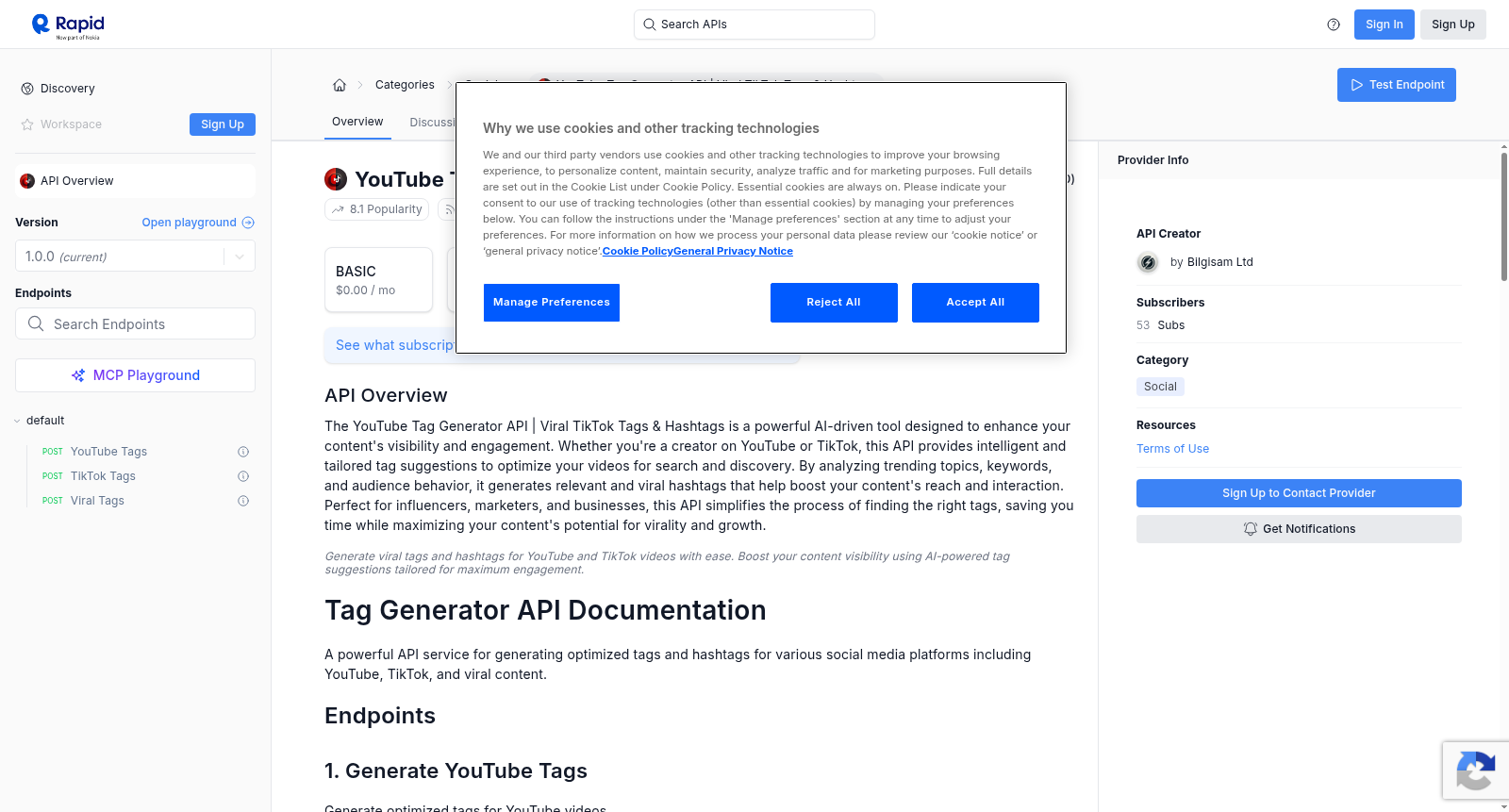Click Categories in the breadcrumb
1509x812 pixels.
[x=405, y=85]
